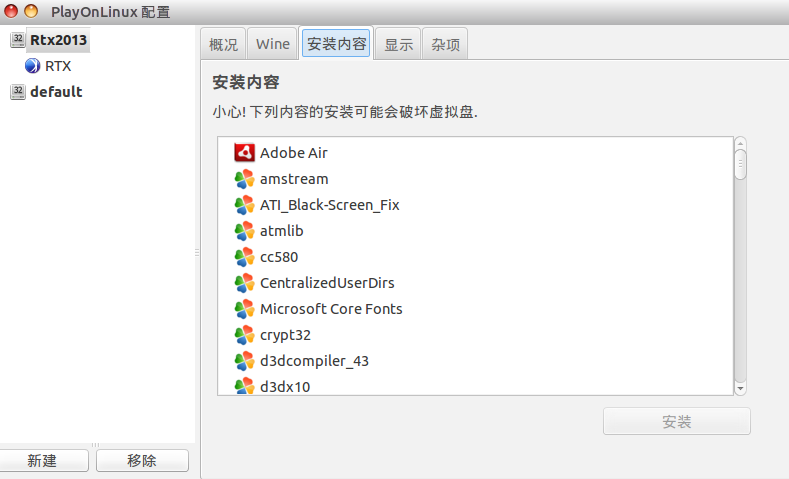Screen dimensions: 789x479
Task: Close the PlayOnLinux 配置 window
Action: [x=11, y=11]
